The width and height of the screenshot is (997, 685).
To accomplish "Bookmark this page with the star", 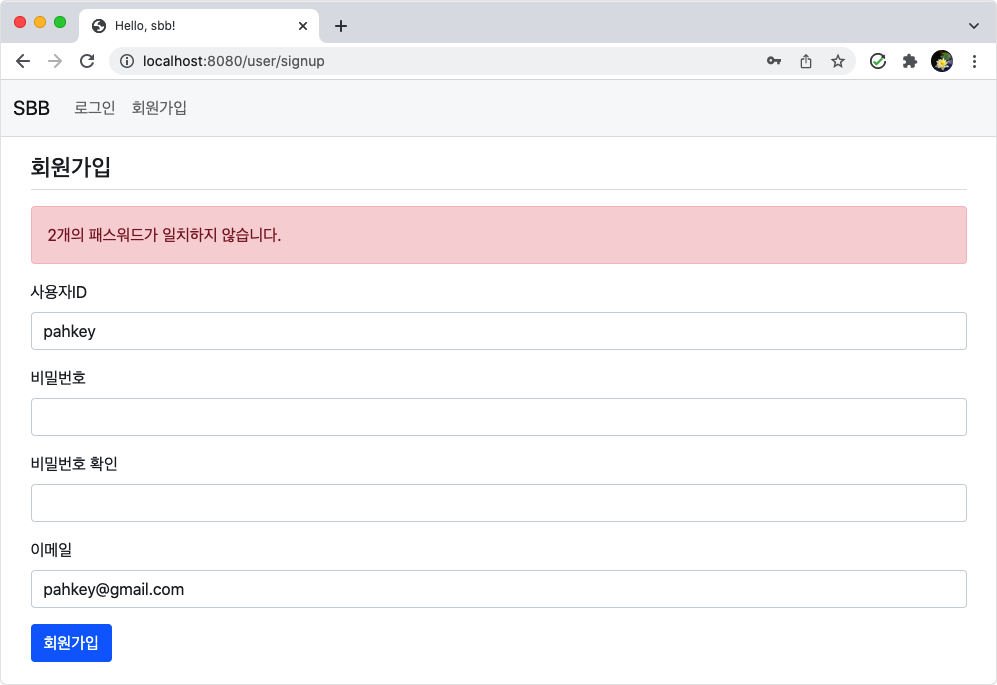I will (838, 61).
